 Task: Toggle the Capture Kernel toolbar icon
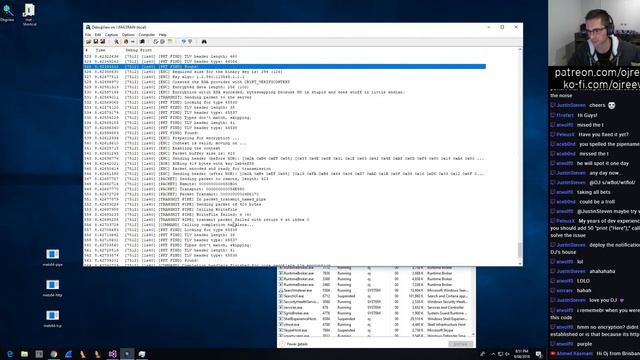coord(126,42)
